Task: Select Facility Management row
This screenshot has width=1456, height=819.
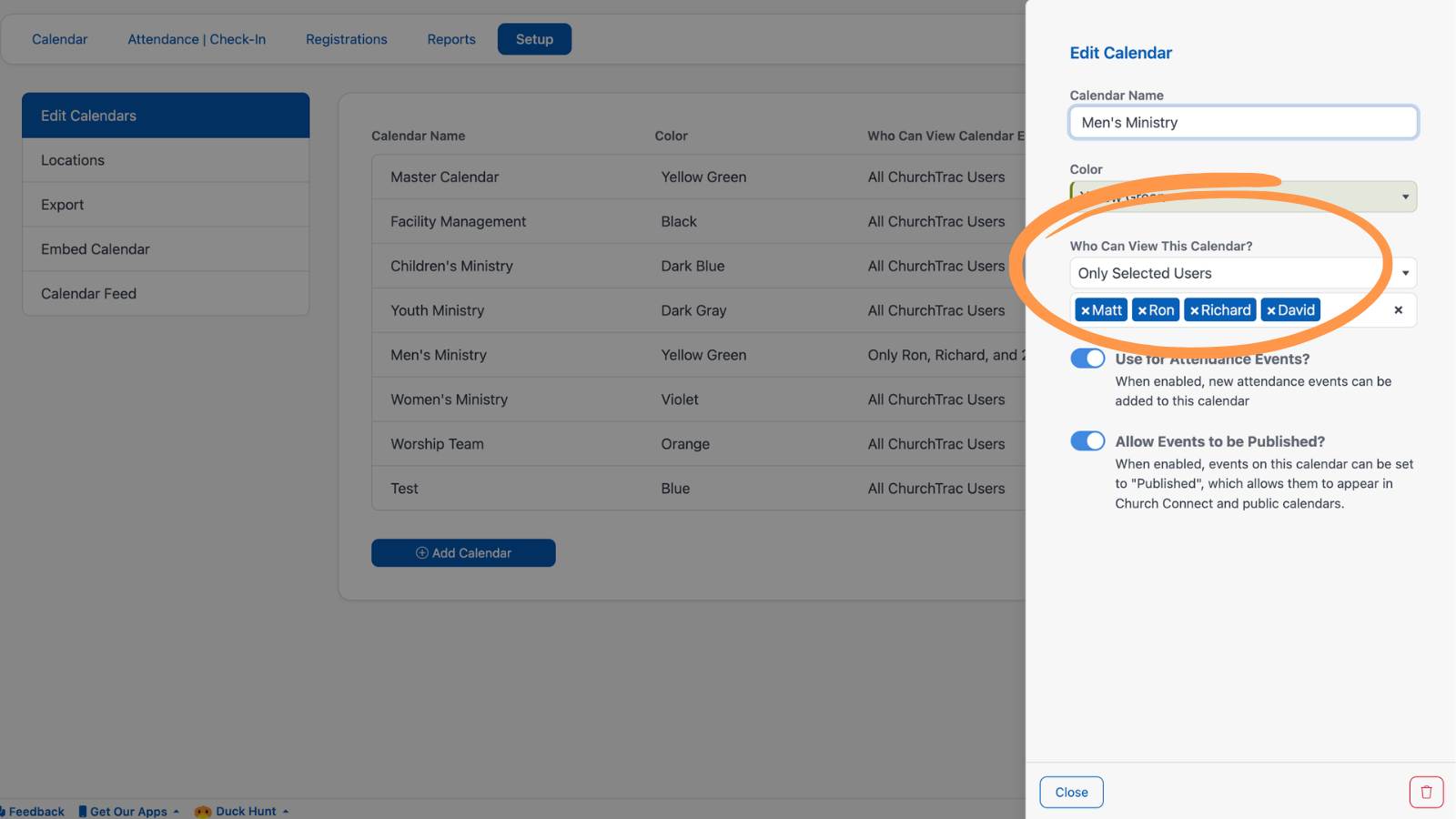Action: tap(699, 222)
